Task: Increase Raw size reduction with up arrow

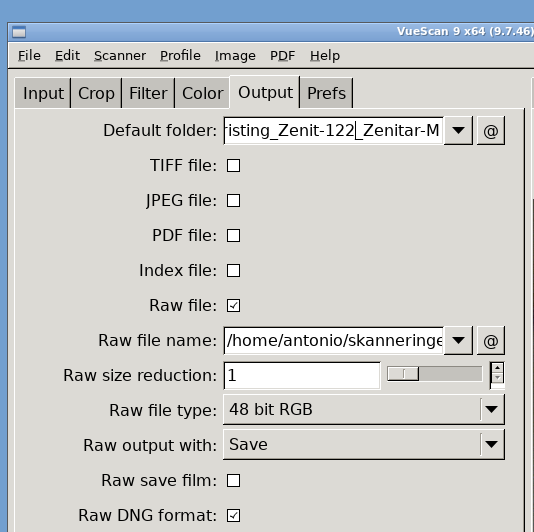Action: click(498, 368)
